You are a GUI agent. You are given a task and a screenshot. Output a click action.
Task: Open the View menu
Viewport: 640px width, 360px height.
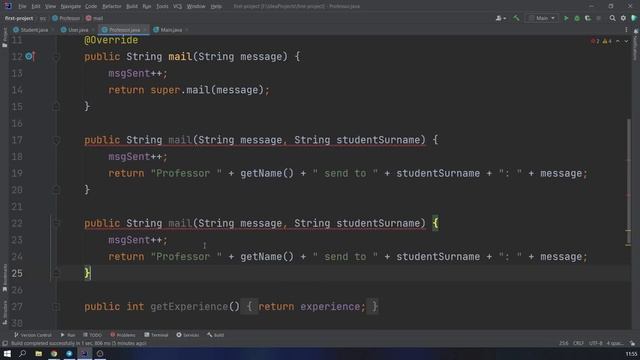[x=50, y=6]
